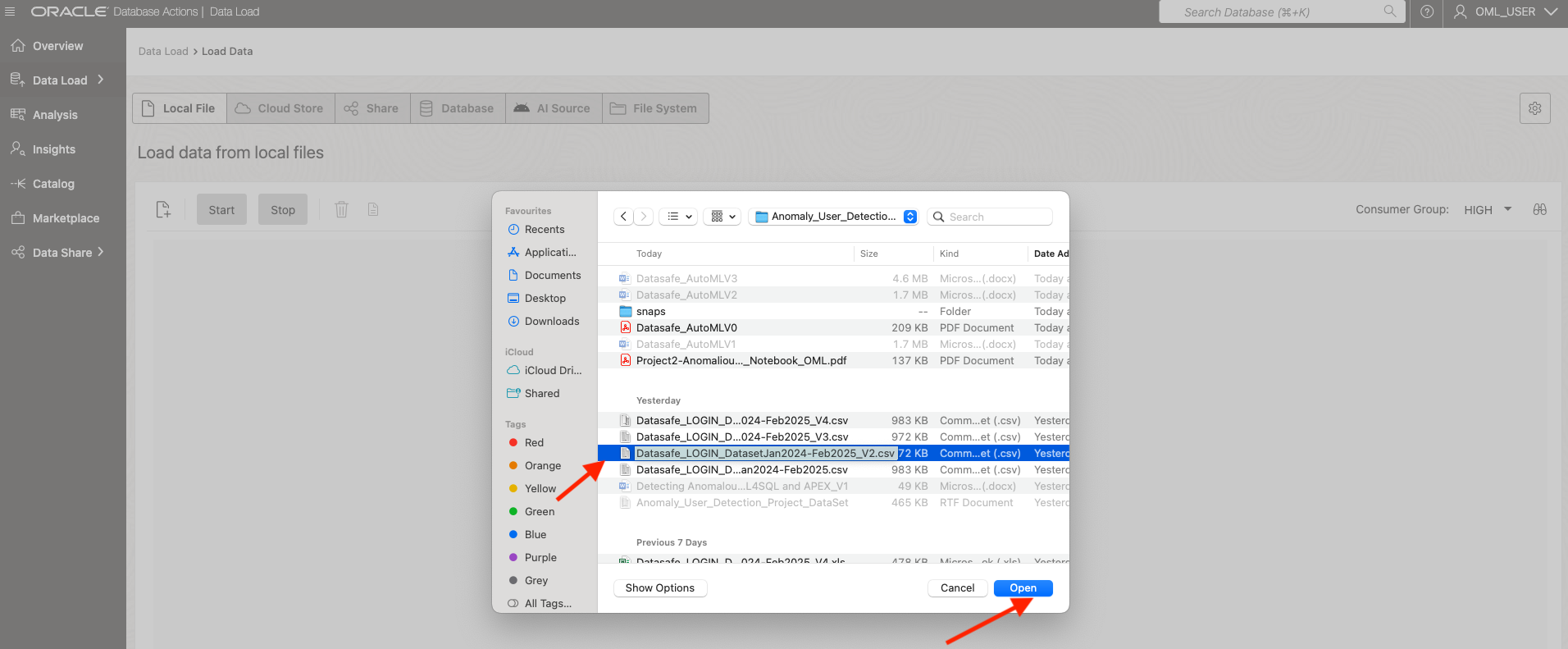
Task: Switch to the File System tab
Action: coord(655,108)
